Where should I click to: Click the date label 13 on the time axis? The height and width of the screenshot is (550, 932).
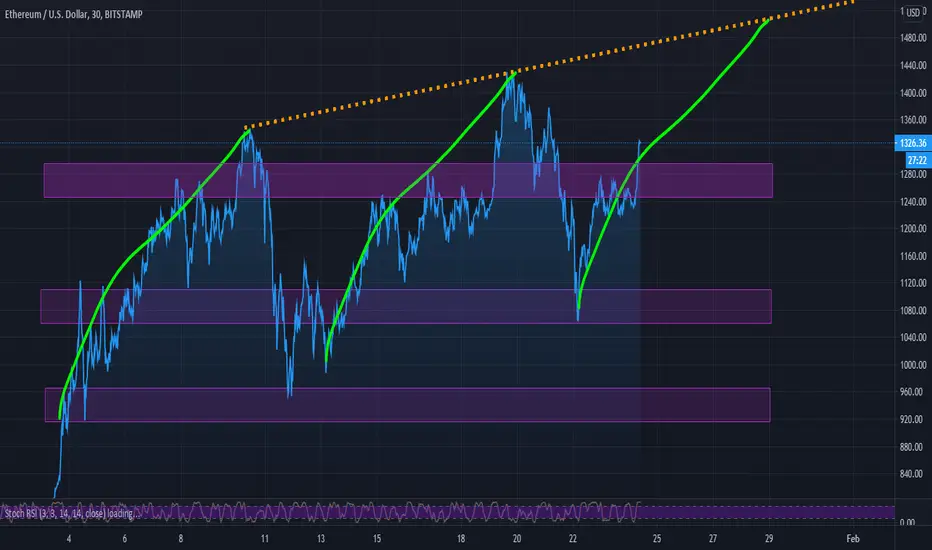pyautogui.click(x=321, y=539)
